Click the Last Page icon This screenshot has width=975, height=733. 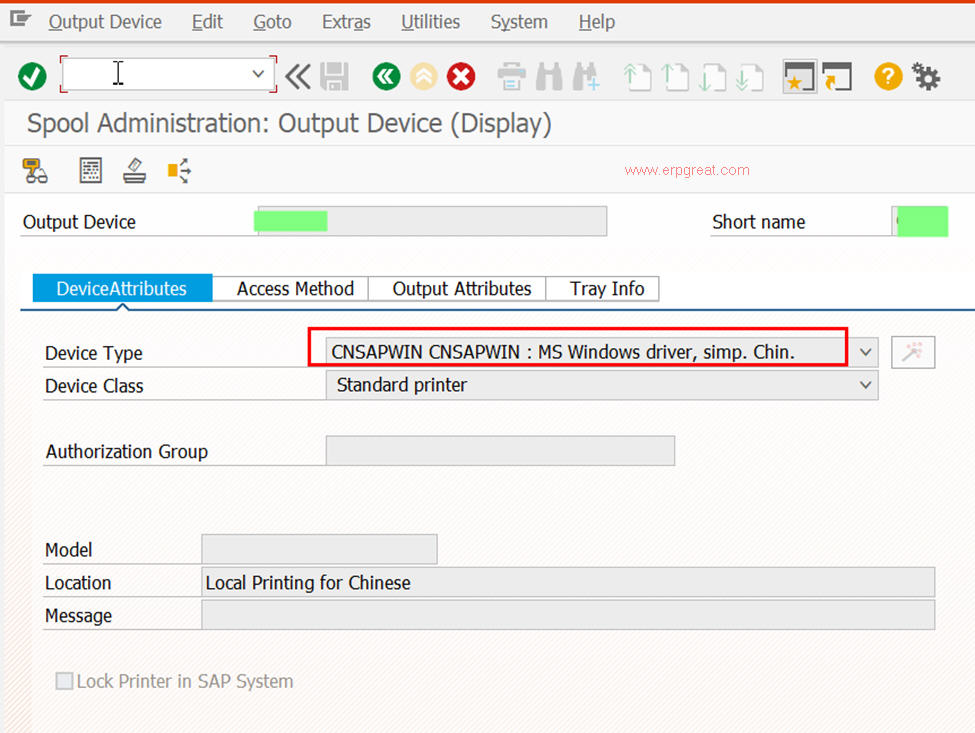tap(749, 77)
